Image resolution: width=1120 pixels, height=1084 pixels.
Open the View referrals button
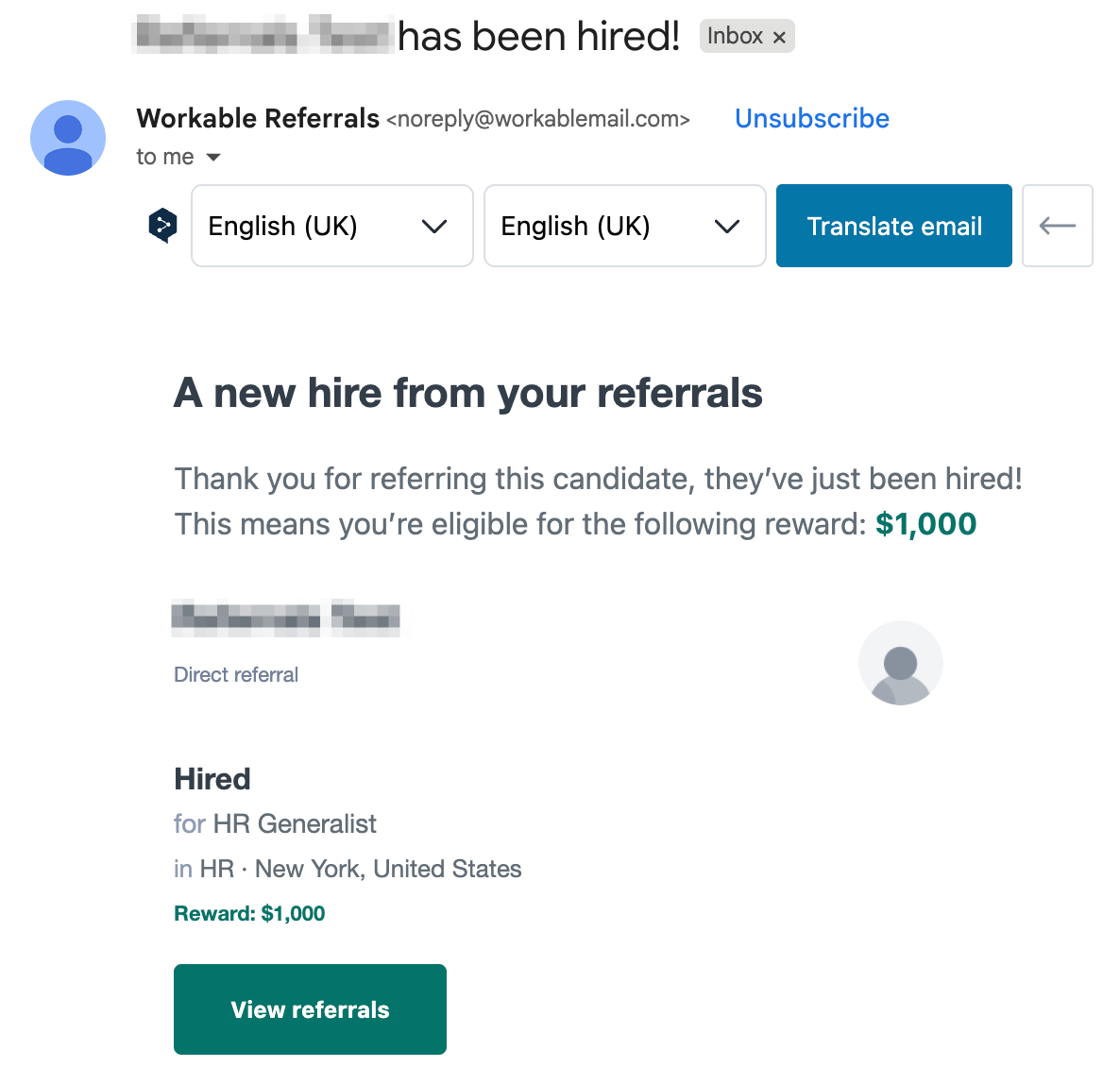click(310, 1009)
